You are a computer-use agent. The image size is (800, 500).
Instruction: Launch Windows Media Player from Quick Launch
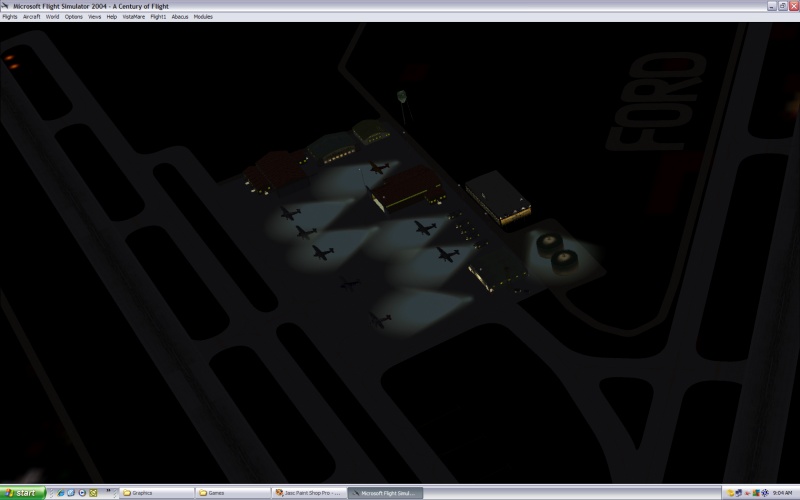point(82,493)
